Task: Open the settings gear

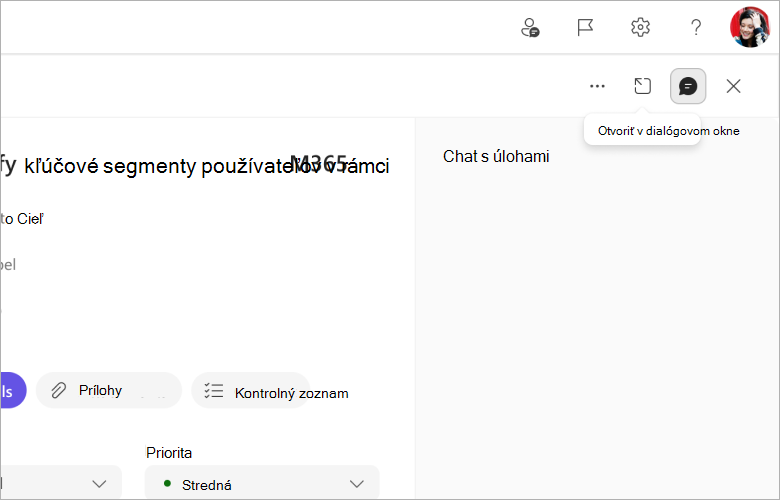Action: tap(640, 27)
